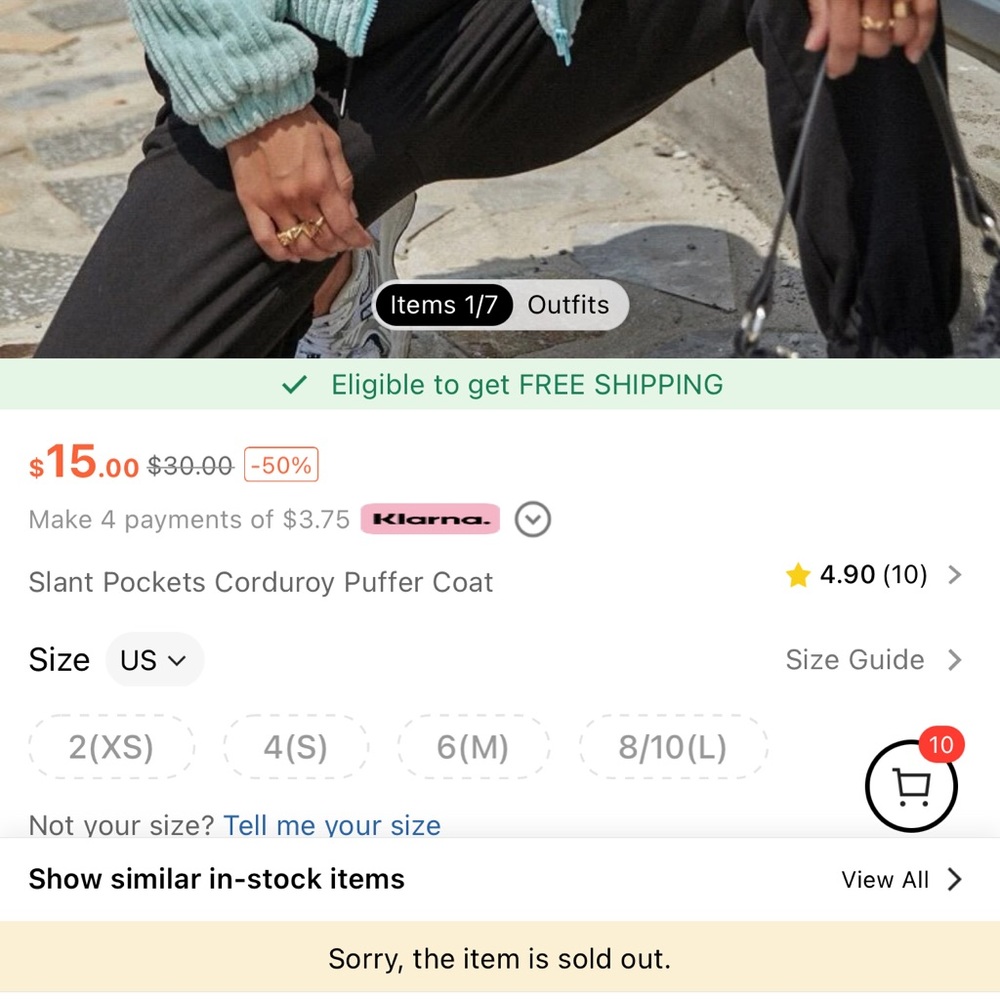This screenshot has height=1000, width=1000.
Task: Click the Size Guide chevron arrow
Action: click(x=955, y=660)
